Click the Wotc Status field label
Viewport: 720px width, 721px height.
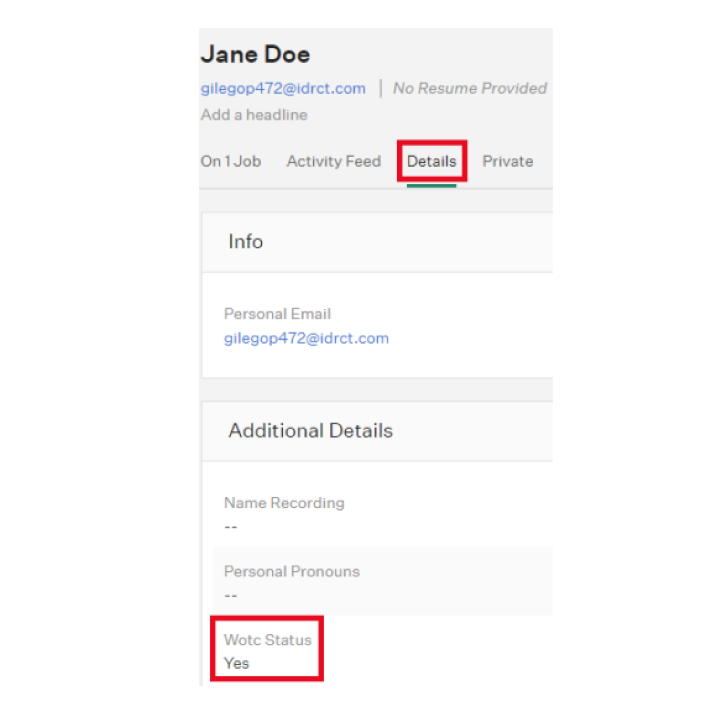pyautogui.click(x=267, y=640)
